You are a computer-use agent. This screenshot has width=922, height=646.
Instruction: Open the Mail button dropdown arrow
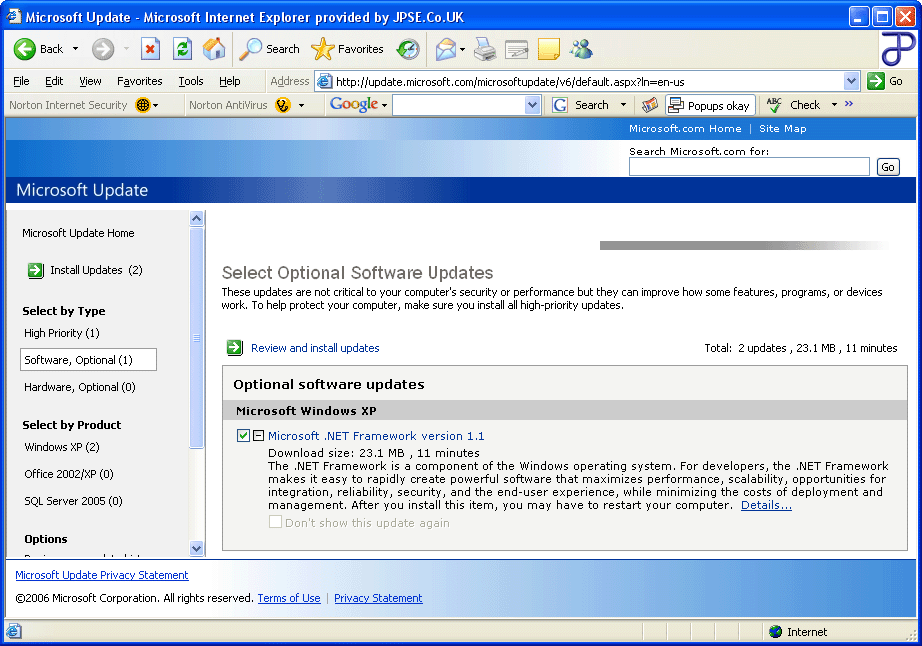tap(463, 49)
